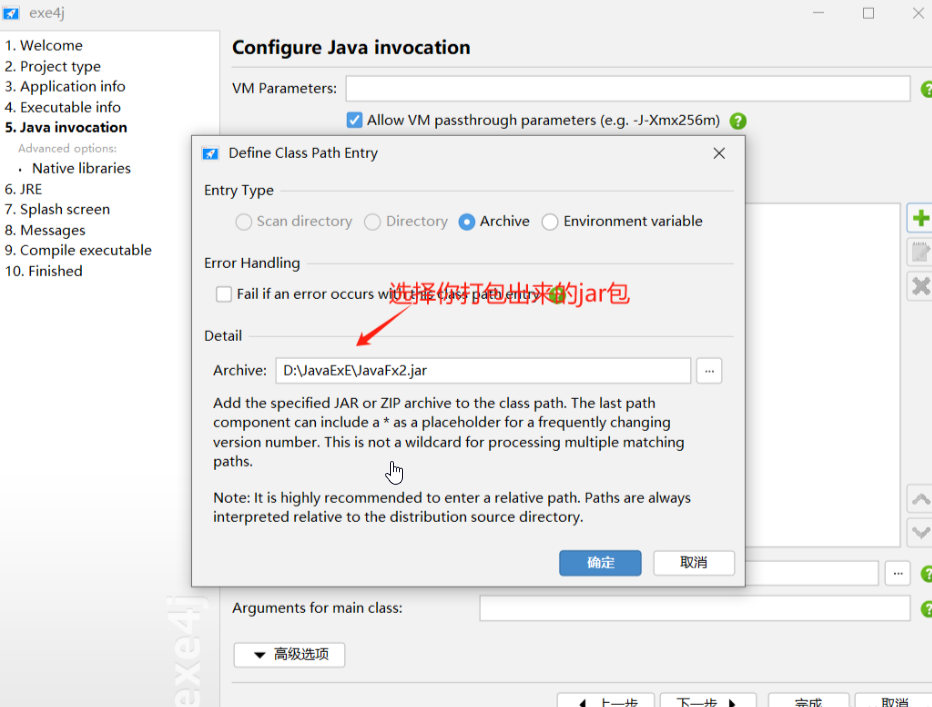This screenshot has height=707, width=932.
Task: Enable the fail if an error occurs option
Action: point(224,294)
